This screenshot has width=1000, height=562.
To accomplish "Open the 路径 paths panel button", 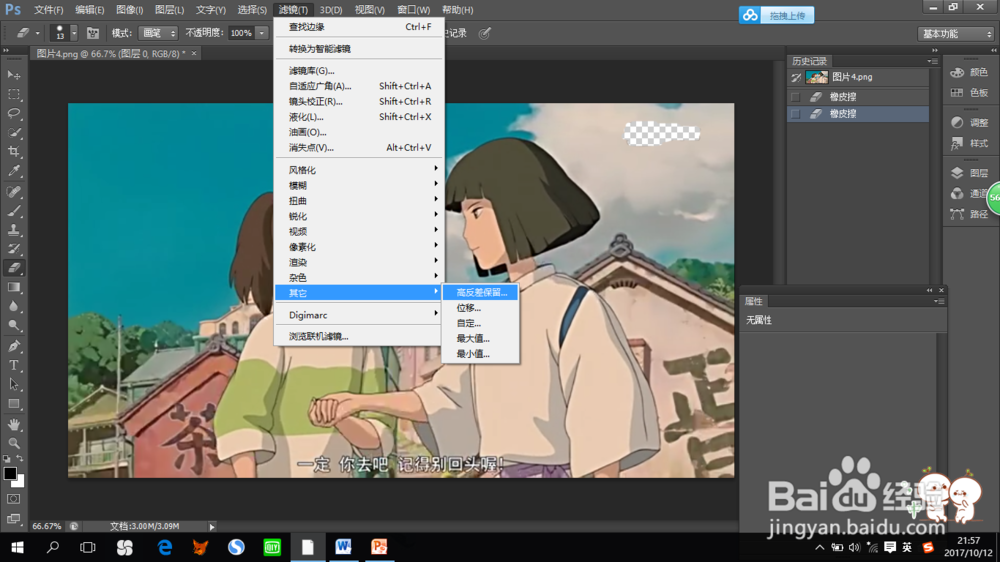I will [969, 214].
